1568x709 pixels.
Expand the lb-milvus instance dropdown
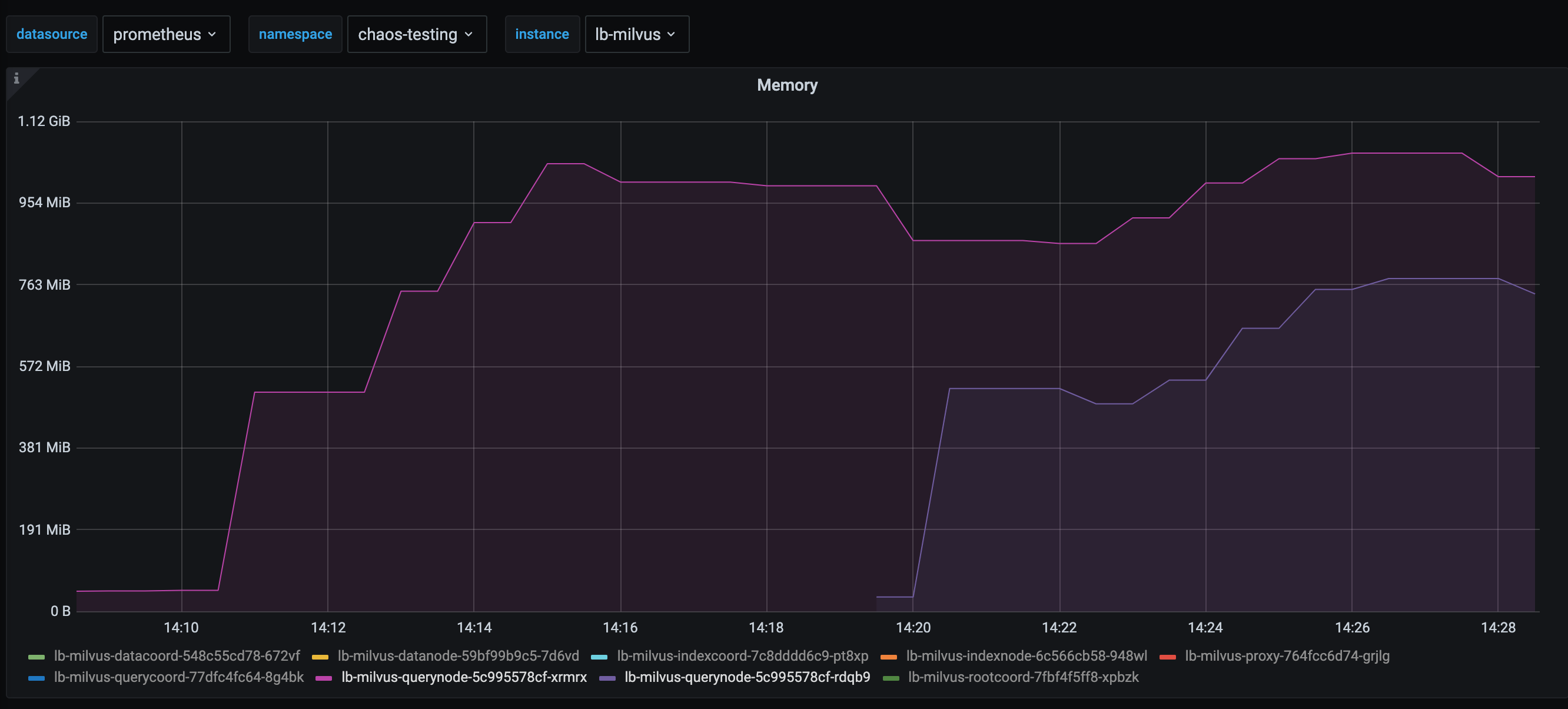[x=636, y=34]
